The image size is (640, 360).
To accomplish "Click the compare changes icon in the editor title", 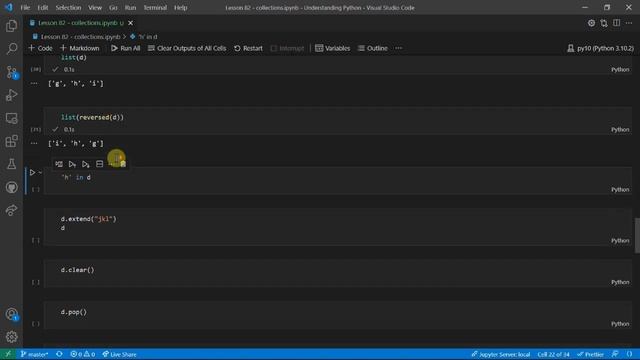I will click(604, 23).
